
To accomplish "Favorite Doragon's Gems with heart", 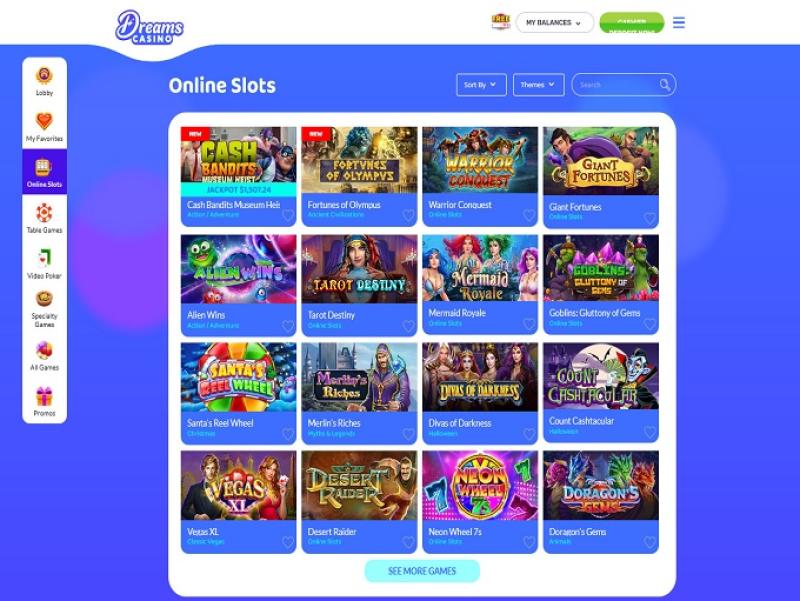I will 650,542.
